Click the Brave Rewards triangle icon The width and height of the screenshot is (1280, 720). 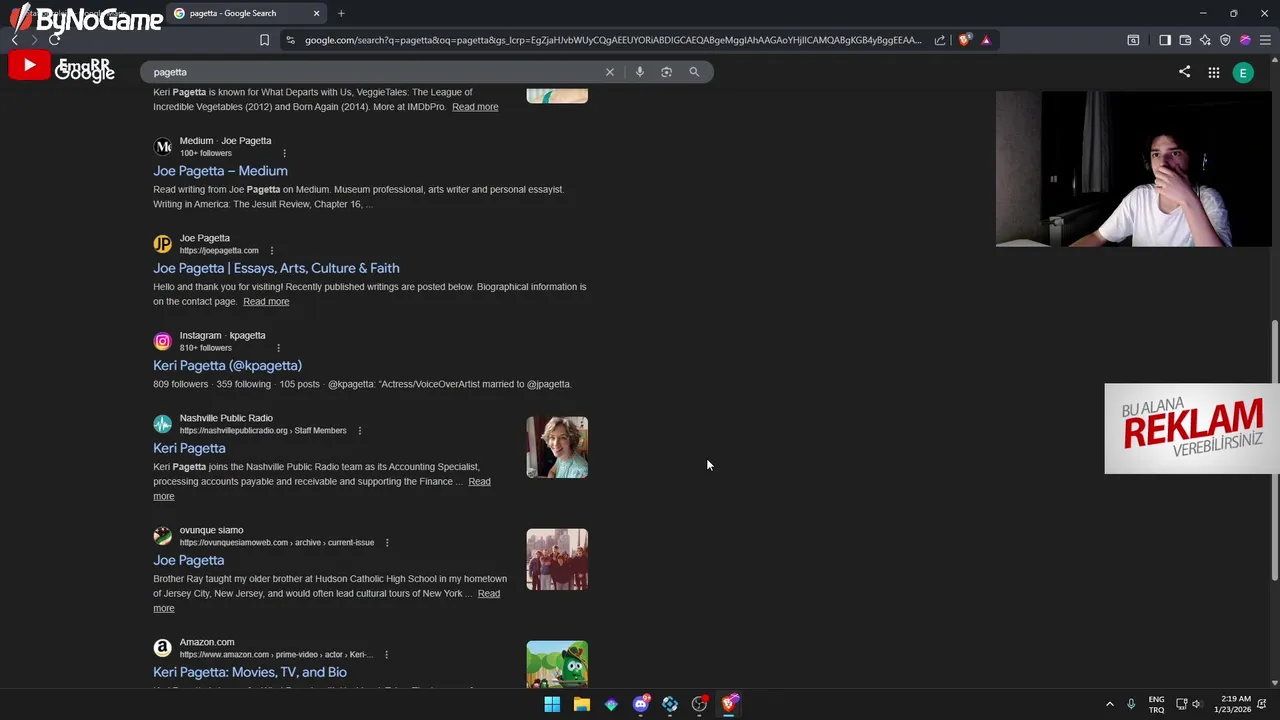(986, 40)
